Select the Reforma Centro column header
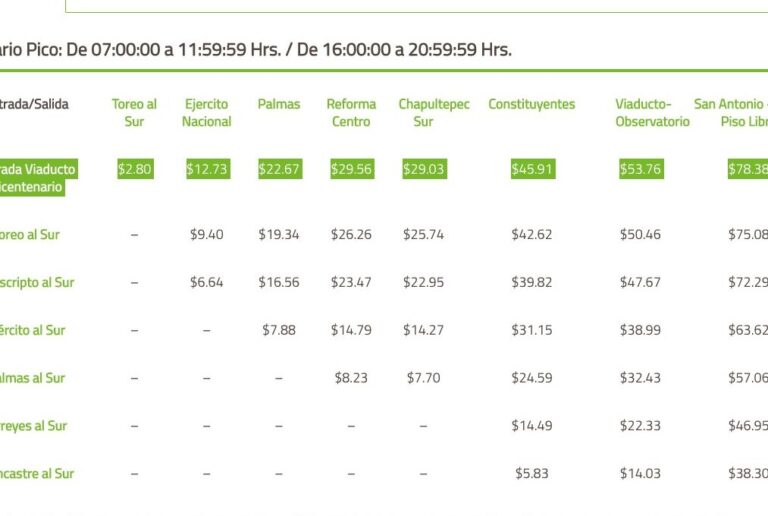 click(x=351, y=113)
